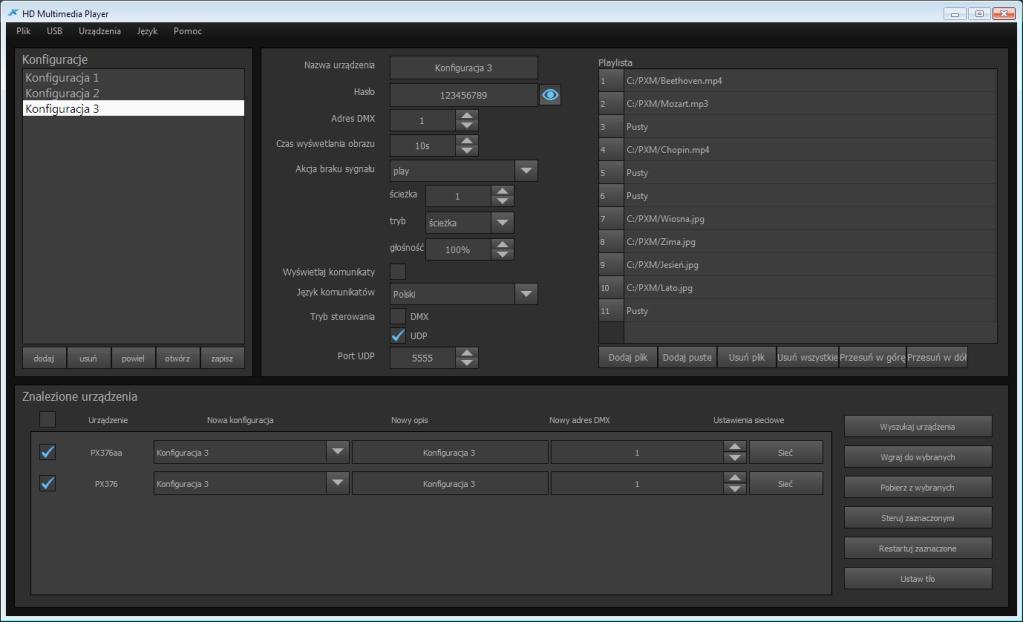Click Usuń wszystkie playlist button
Screen dimensions: 1023x622
point(807,357)
